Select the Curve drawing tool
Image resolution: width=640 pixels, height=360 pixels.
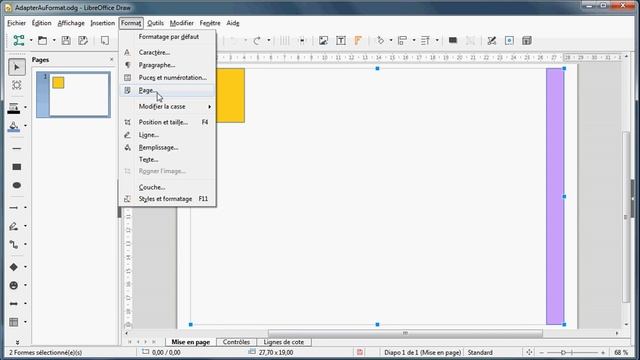tap(13, 226)
